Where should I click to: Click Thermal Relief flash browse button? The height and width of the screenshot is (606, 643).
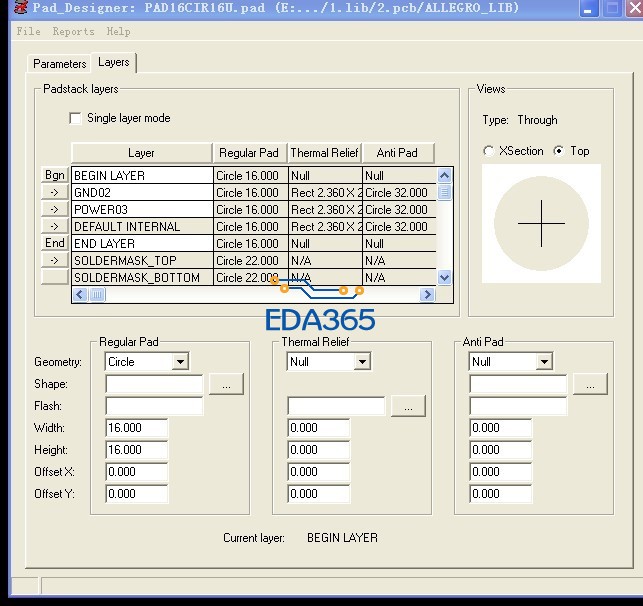pyautogui.click(x=408, y=406)
